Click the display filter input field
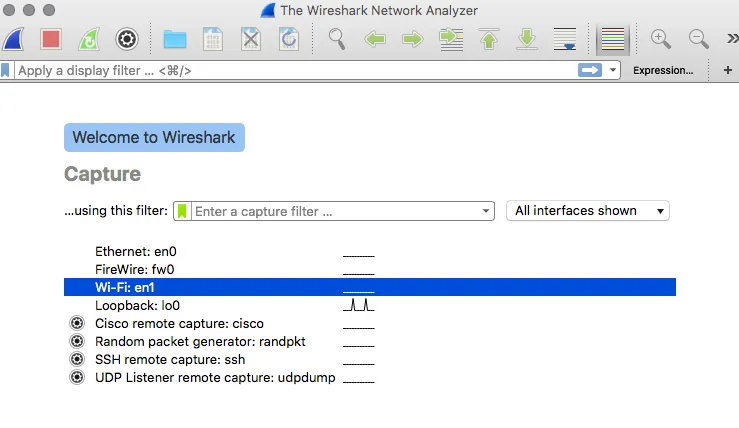Viewport: 739px width, 428px height. click(296, 70)
